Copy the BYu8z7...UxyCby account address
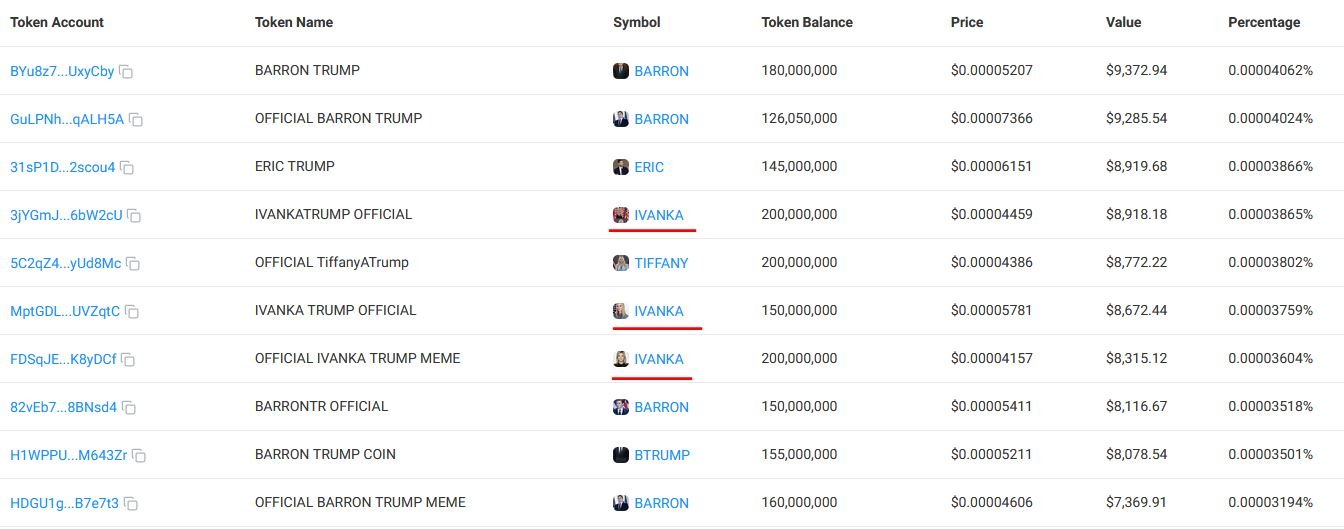The image size is (1344, 529). coord(126,72)
